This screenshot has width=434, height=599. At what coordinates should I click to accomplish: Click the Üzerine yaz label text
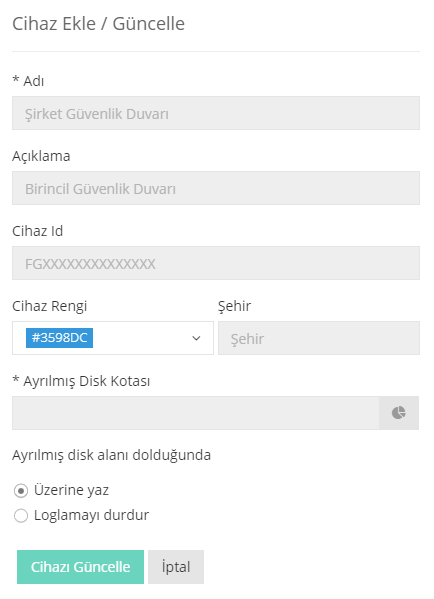pyautogui.click(x=71, y=490)
